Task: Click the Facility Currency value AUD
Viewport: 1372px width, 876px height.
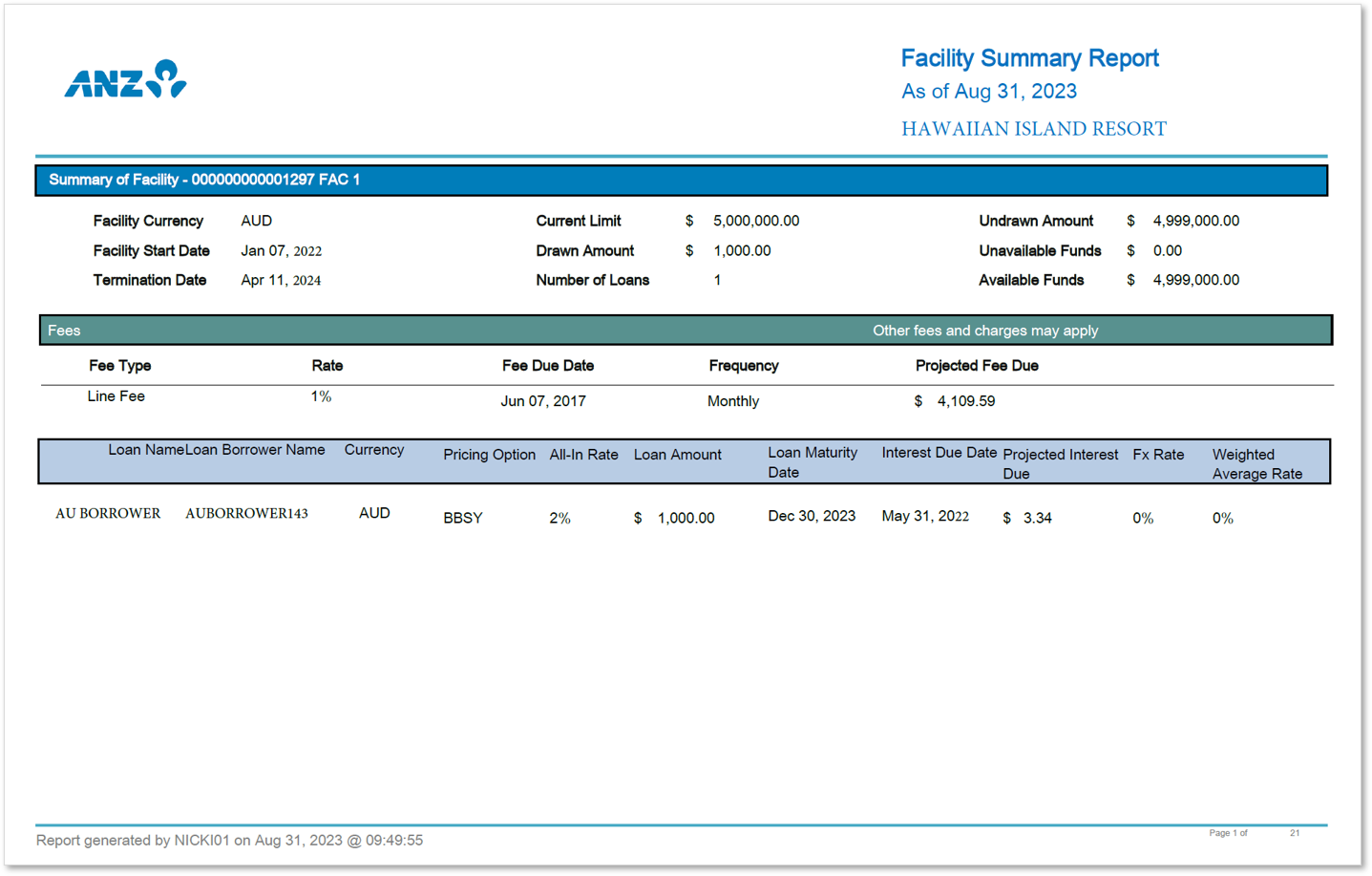Action: [x=256, y=221]
